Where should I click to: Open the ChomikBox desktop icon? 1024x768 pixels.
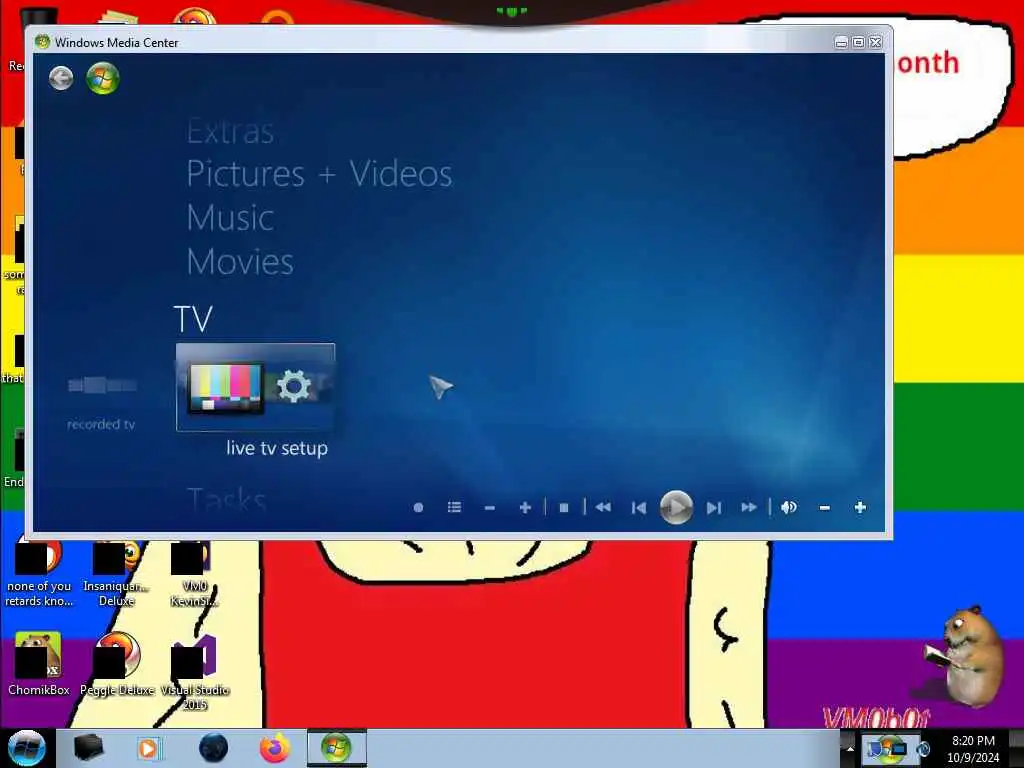[x=38, y=664]
